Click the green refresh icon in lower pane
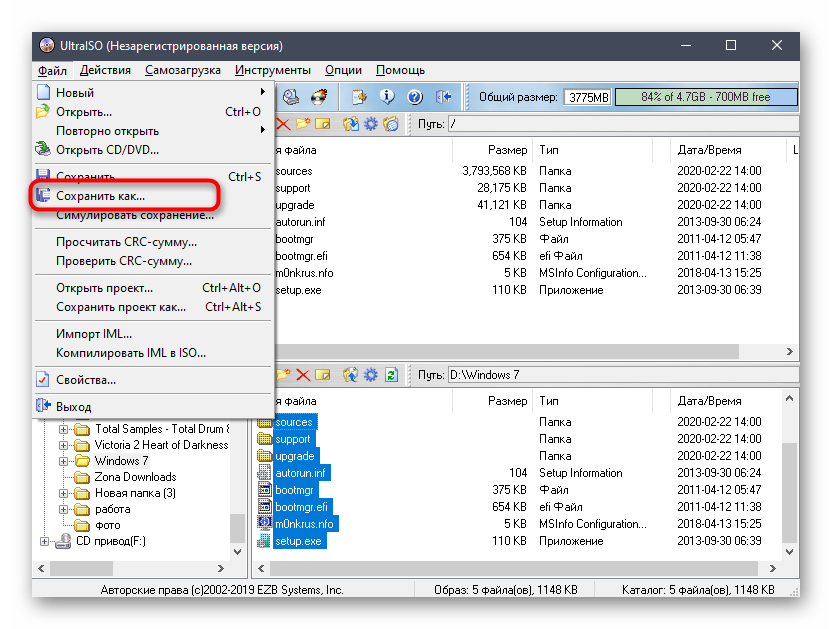The height and width of the screenshot is (629, 832). tap(391, 375)
